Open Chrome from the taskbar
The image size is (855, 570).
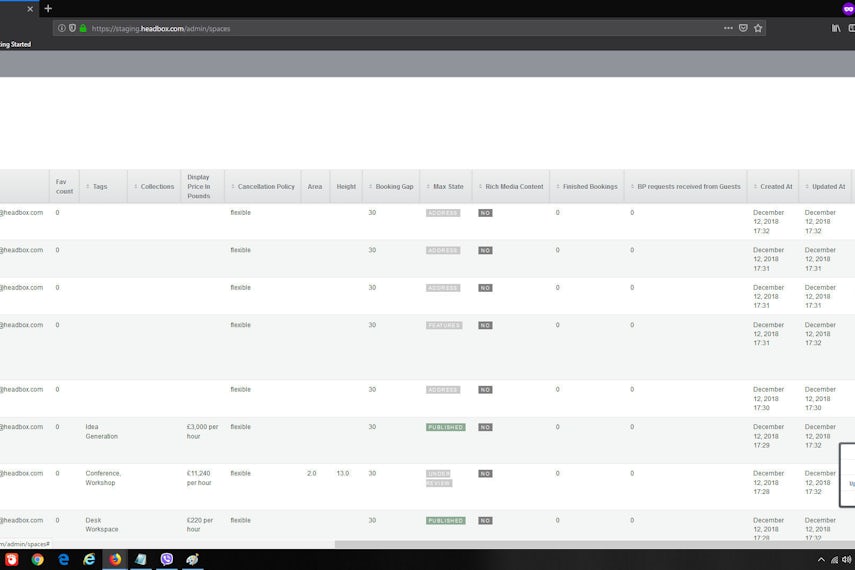[x=37, y=560]
